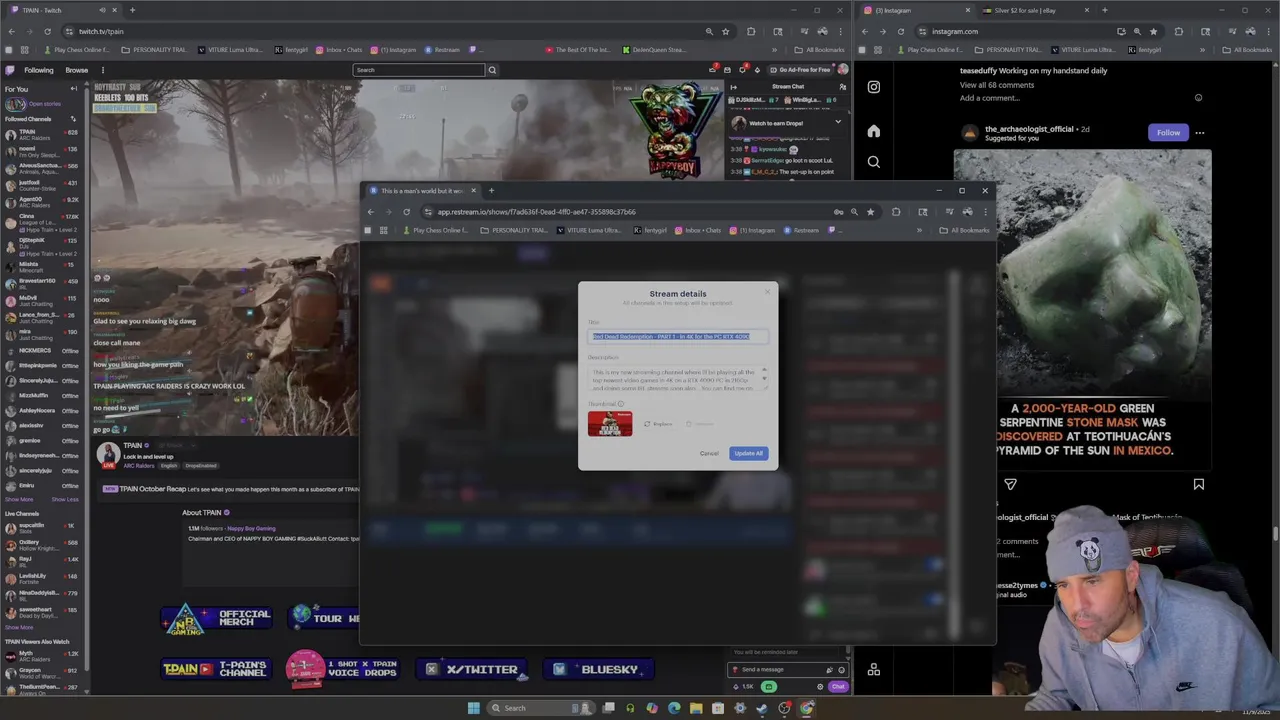Screen dimensions: 1280x720
Task: Click the Thumbnail info icon
Action: coord(620,404)
